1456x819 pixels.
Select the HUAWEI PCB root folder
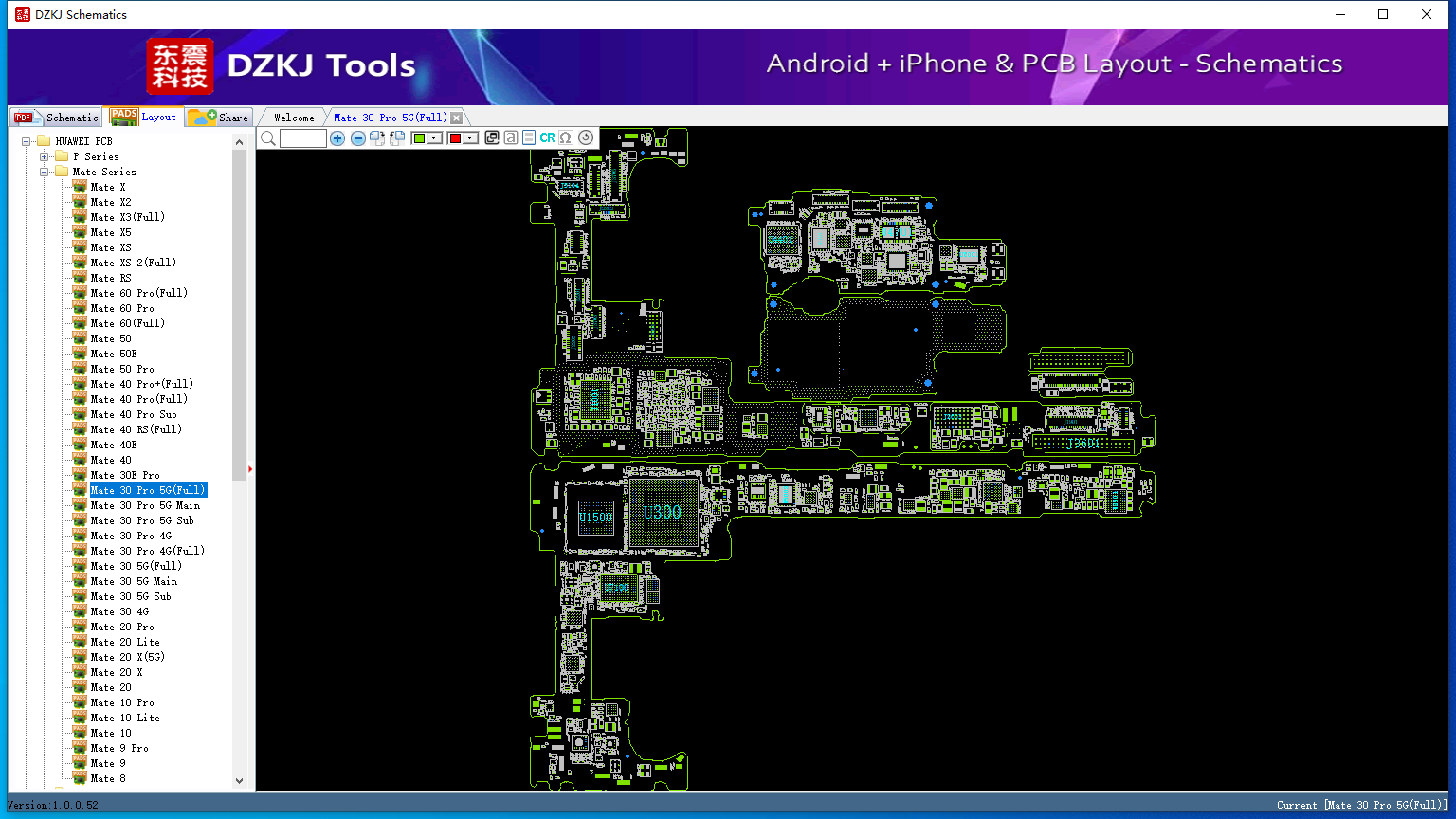(x=83, y=141)
